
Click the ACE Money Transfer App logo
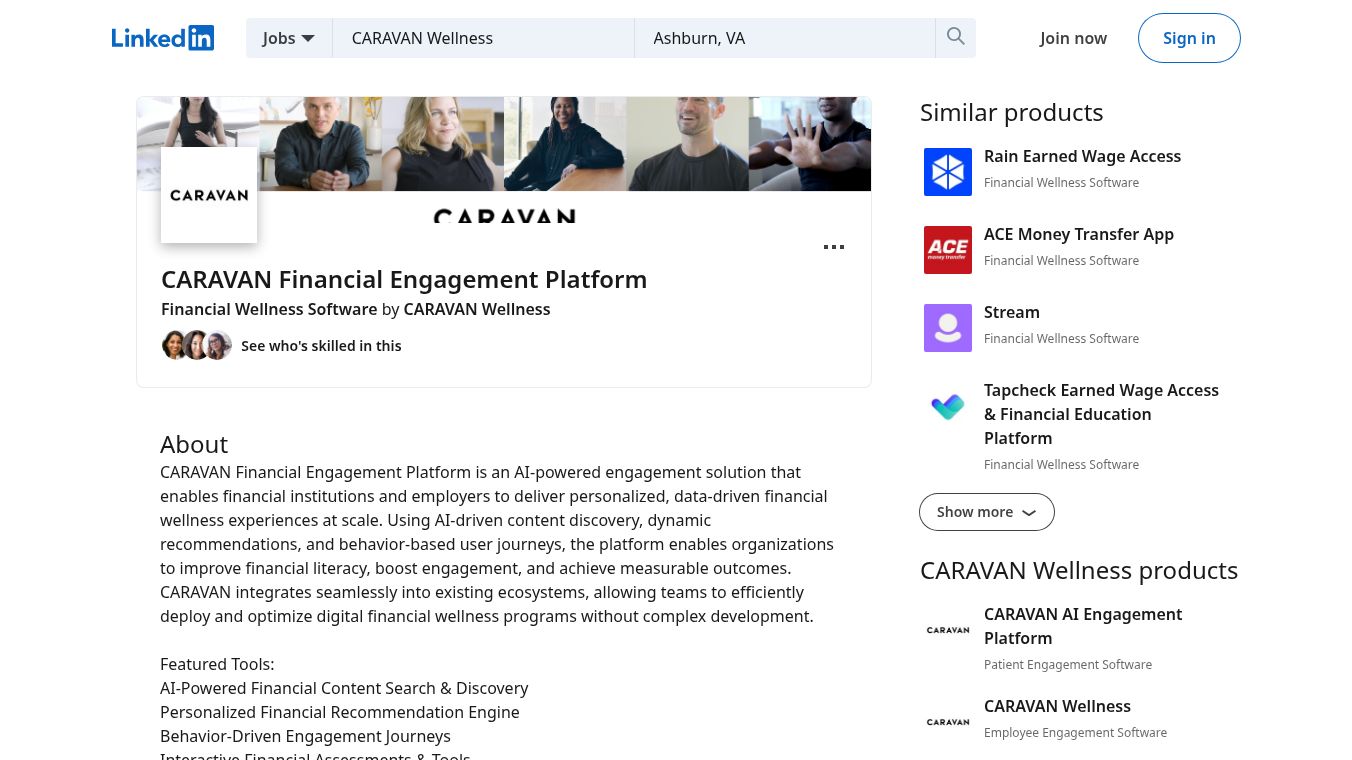[x=947, y=249]
